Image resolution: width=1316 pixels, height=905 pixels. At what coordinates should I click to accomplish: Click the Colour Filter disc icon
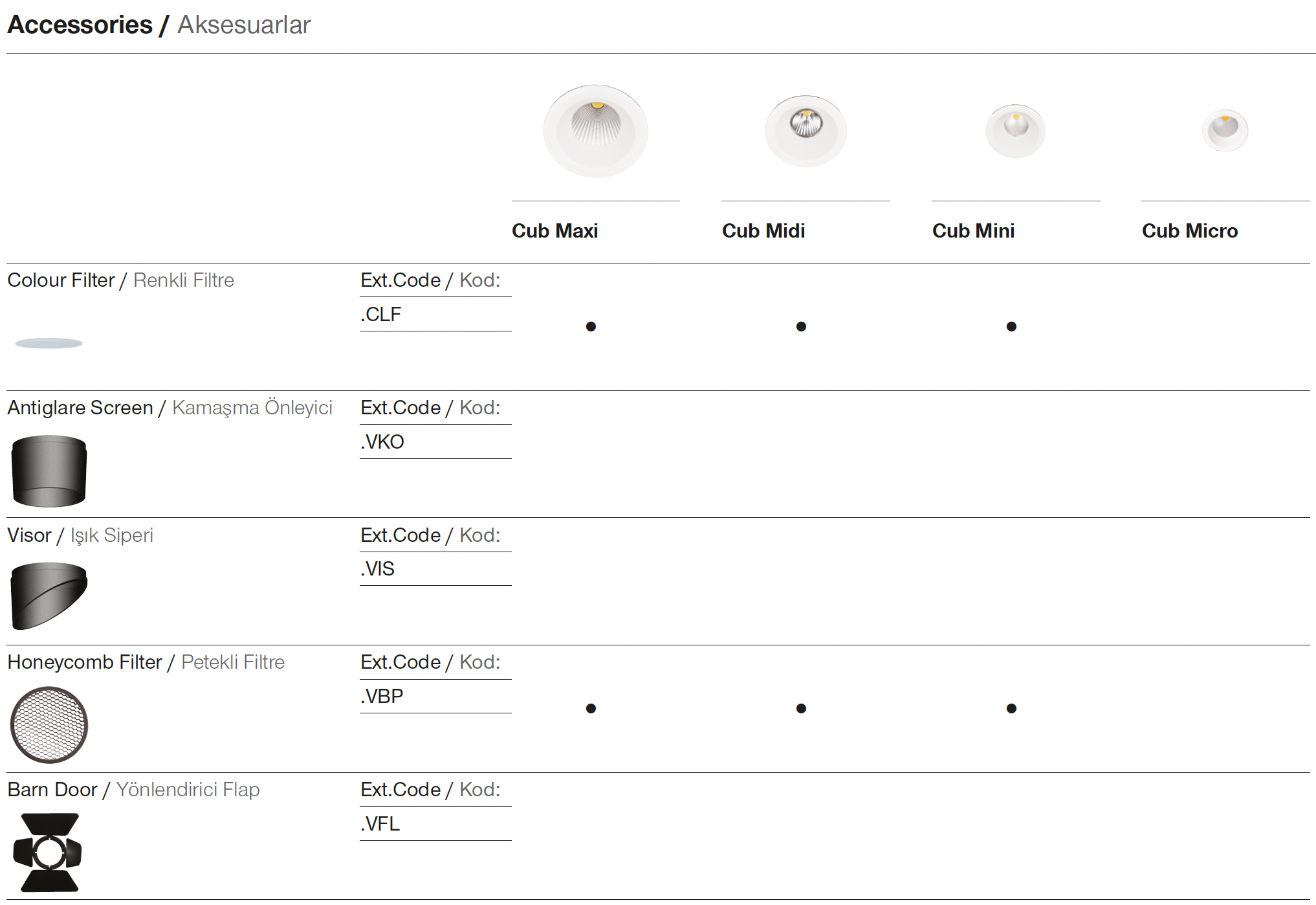click(x=49, y=343)
